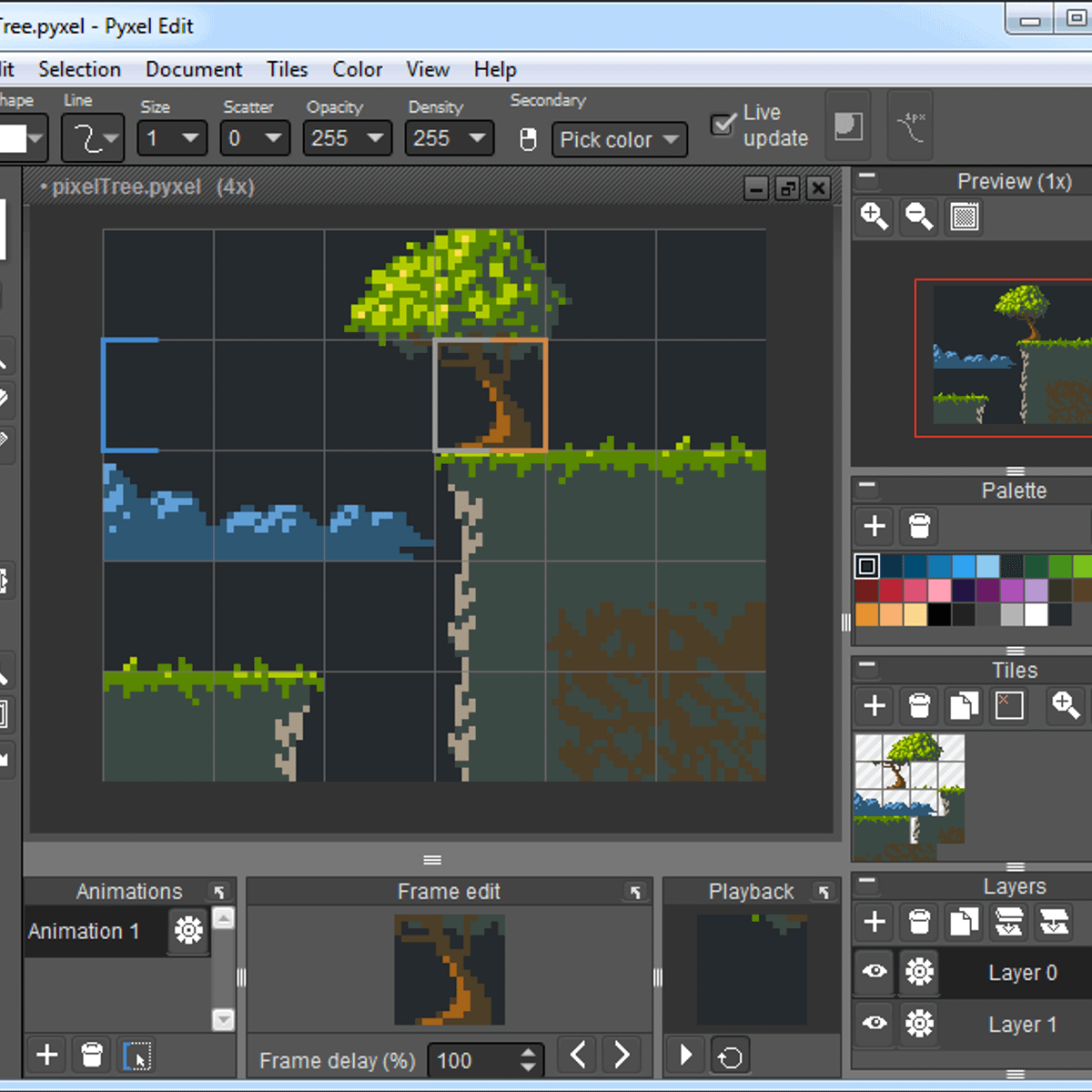Delete animation with the Animations trash icon
Image resolution: width=1092 pixels, height=1092 pixels.
92,1055
